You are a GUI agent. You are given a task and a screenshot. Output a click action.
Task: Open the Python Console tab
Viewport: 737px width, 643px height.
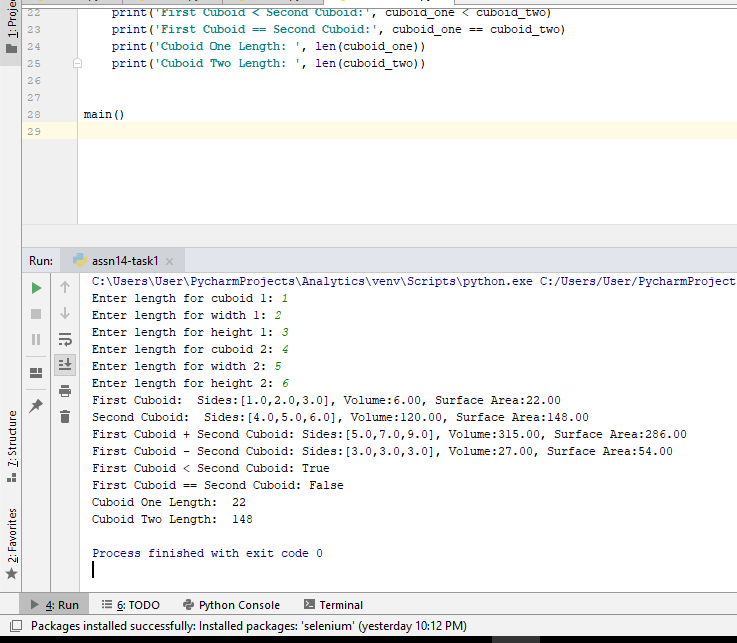pyautogui.click(x=231, y=605)
